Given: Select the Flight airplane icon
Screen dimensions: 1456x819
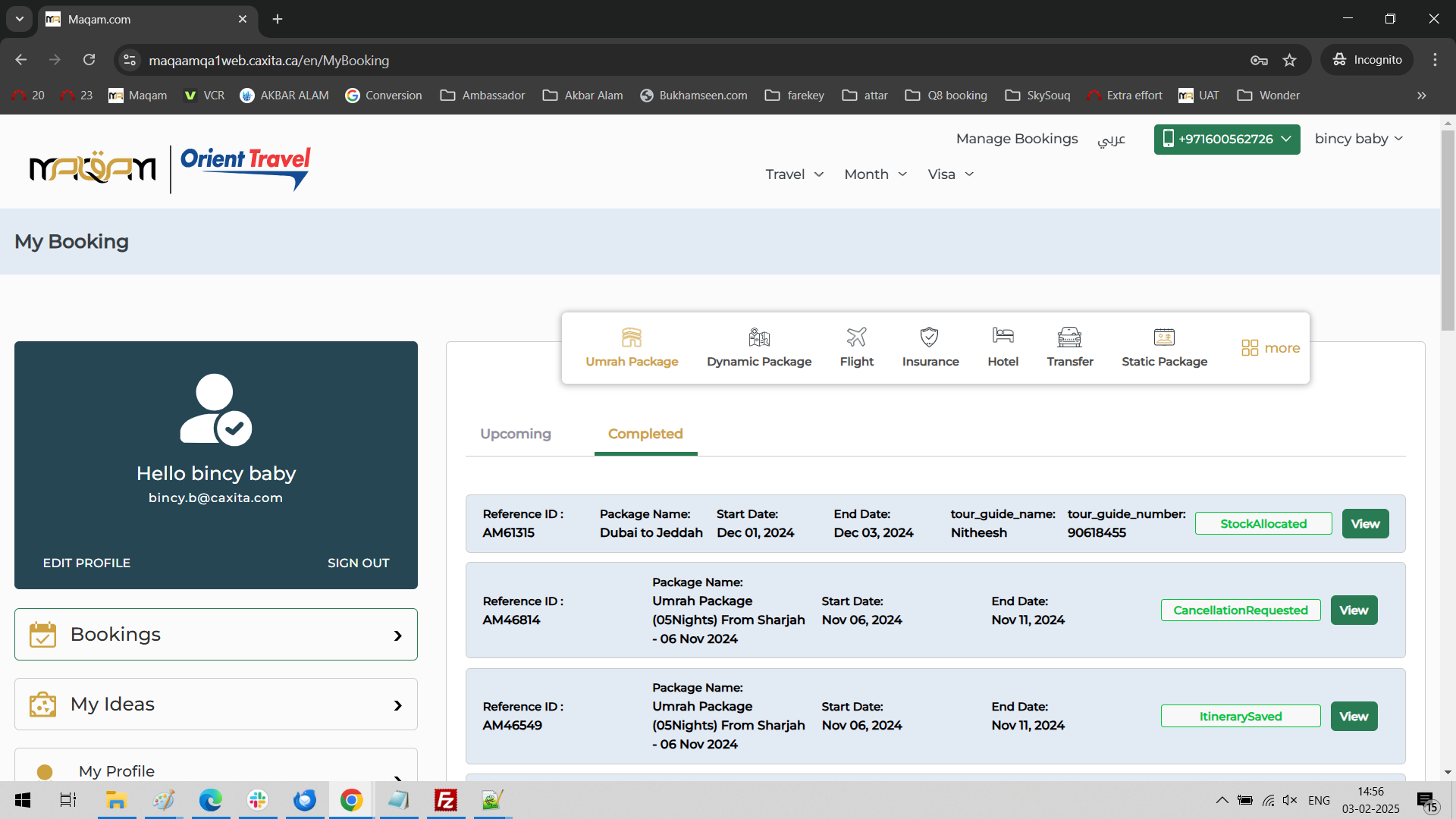Looking at the screenshot, I should [856, 337].
